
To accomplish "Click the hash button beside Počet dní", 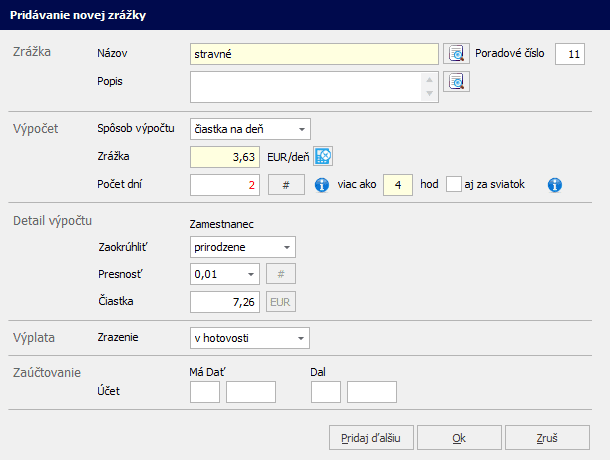I will coord(286,185).
